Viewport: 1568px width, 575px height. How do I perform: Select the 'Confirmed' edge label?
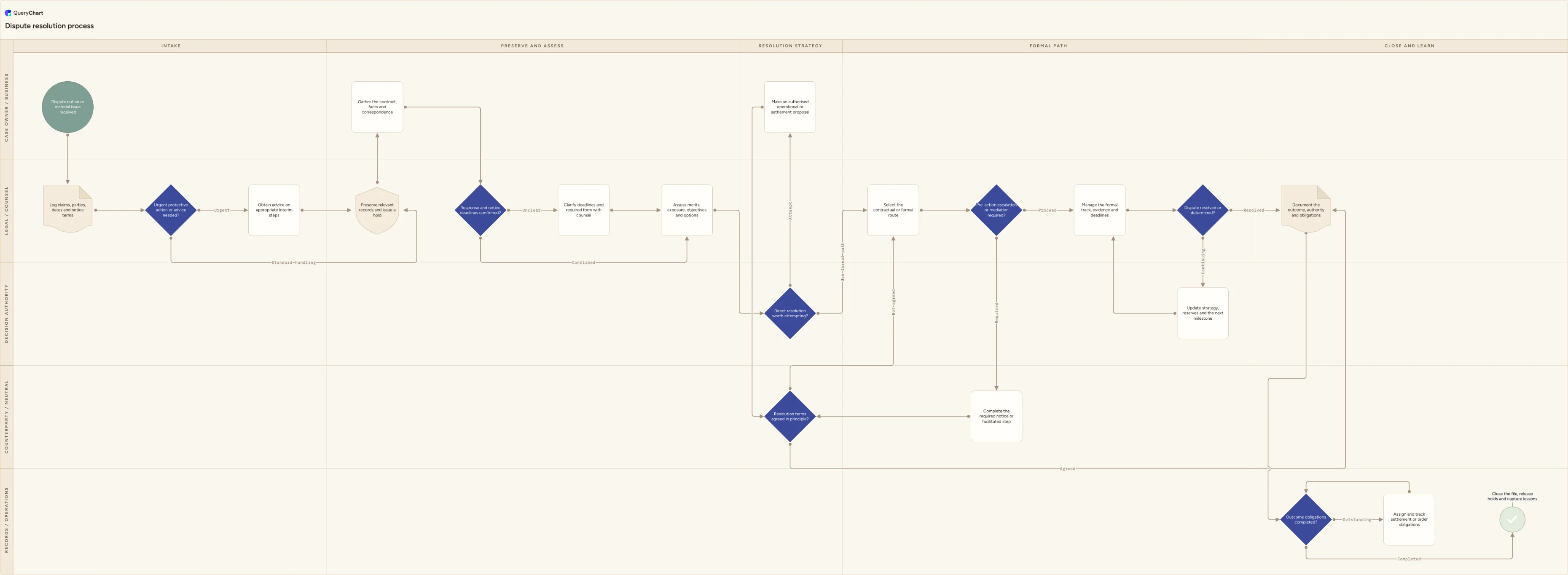[583, 263]
